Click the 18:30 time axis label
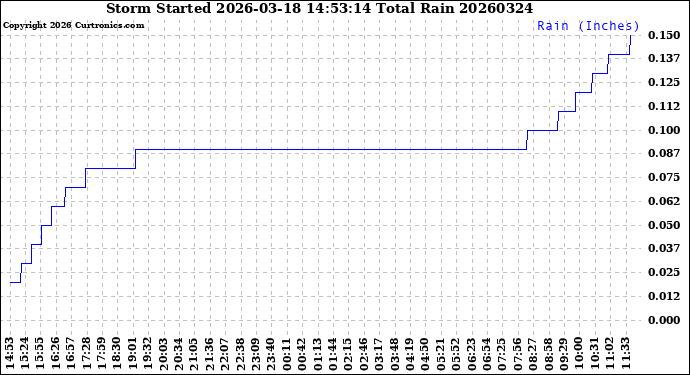This screenshot has height=375, width=690. [116, 353]
